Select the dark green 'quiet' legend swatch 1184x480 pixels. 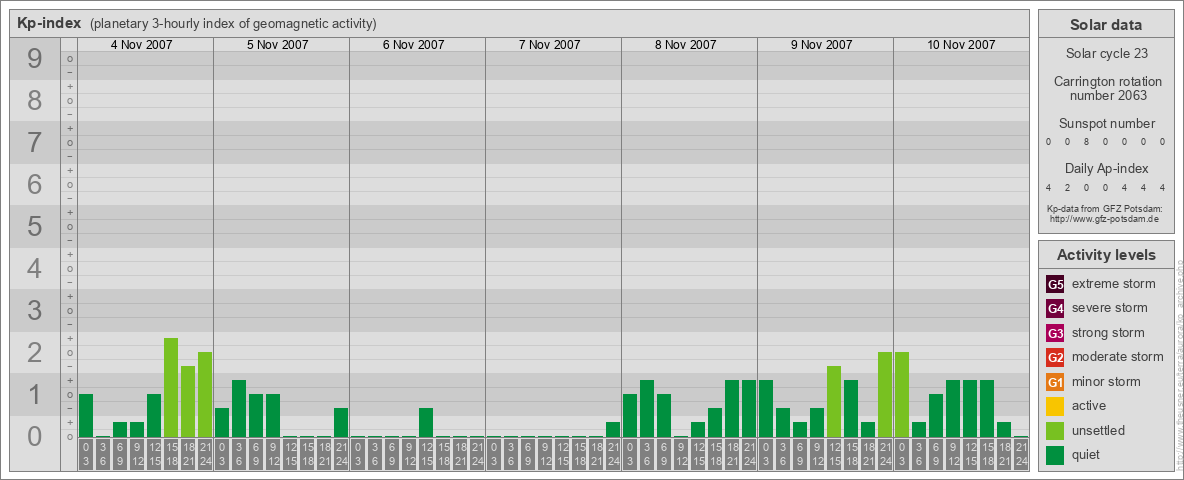(1055, 454)
